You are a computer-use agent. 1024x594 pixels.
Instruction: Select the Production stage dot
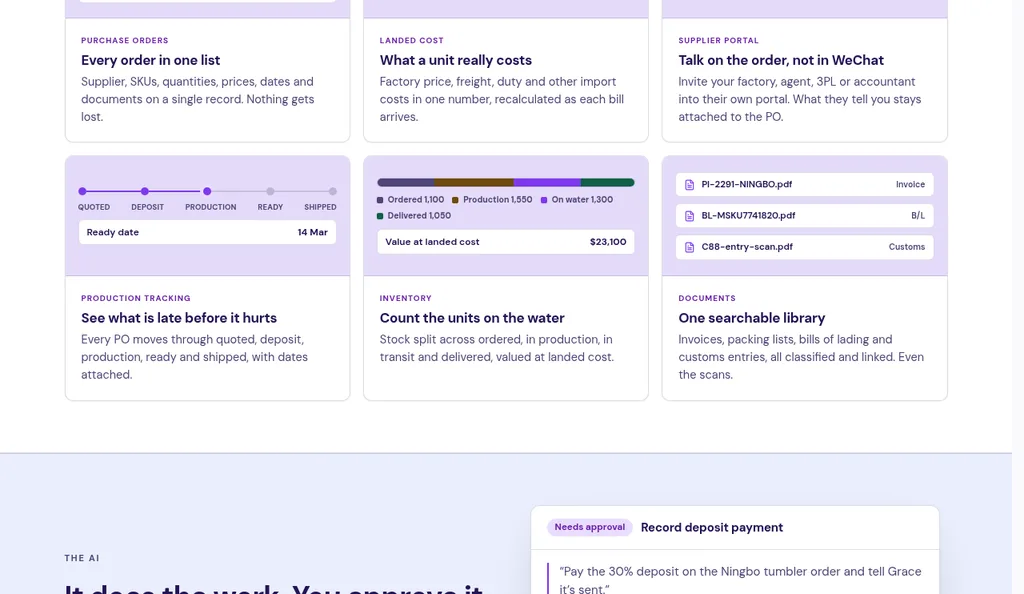pyautogui.click(x=207, y=191)
